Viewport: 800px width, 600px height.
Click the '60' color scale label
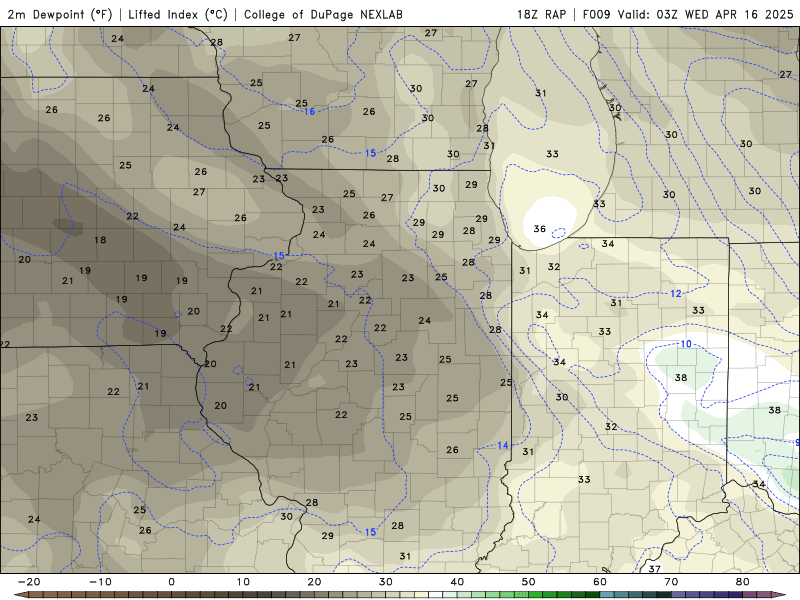(x=600, y=582)
